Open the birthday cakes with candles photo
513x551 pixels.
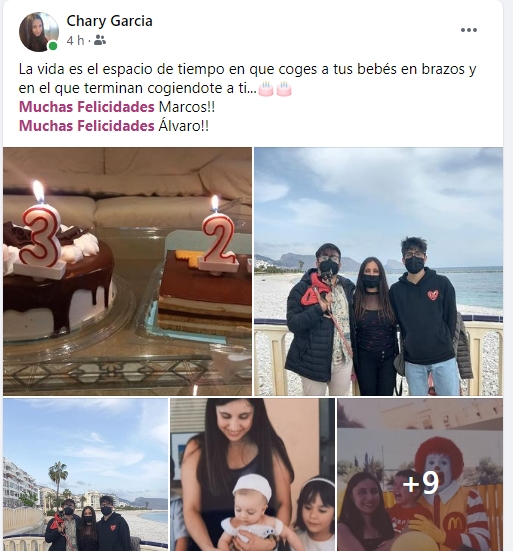128,272
